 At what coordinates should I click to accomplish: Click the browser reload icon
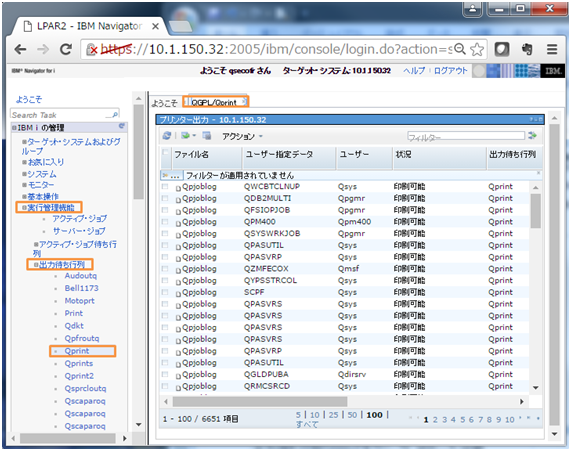66,49
